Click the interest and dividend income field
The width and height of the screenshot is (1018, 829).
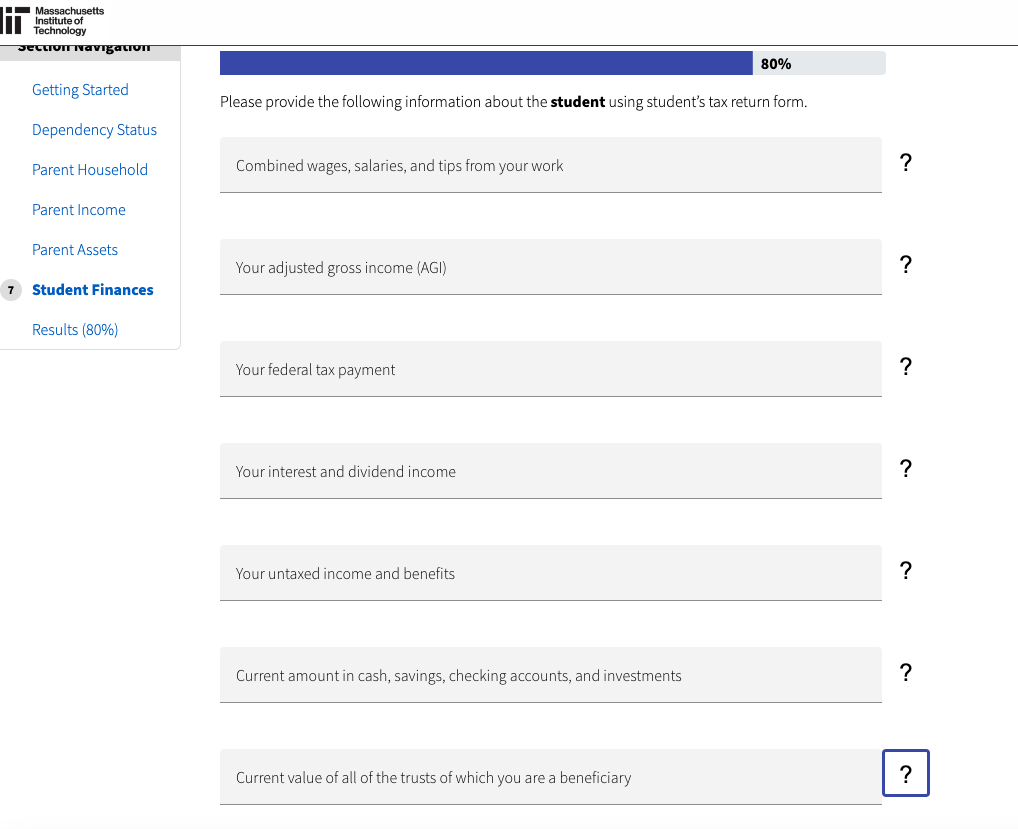click(550, 472)
